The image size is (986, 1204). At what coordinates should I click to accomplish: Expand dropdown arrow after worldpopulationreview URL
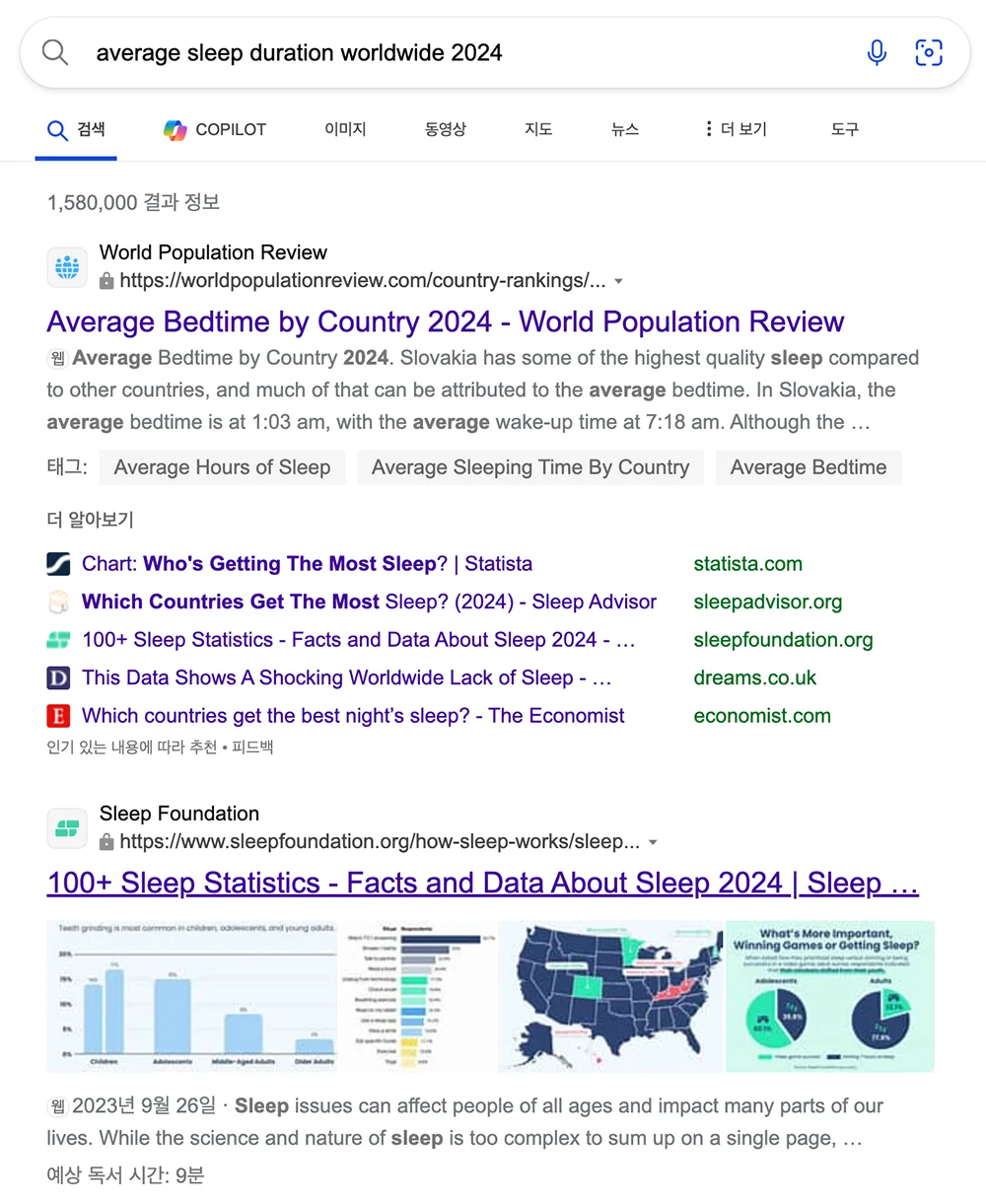(x=618, y=281)
